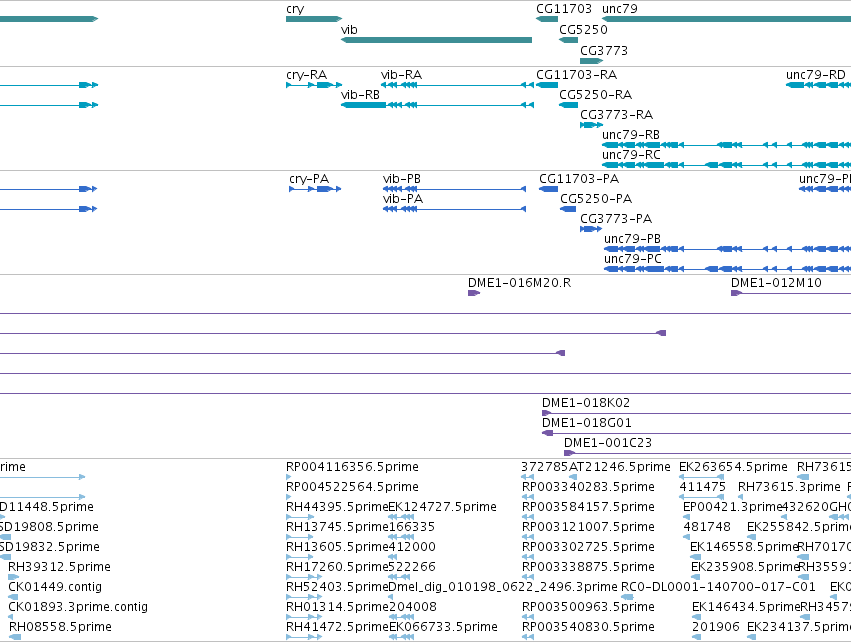Select the RH17260.5prime EST label
This screenshot has height=642, width=851.
point(337,568)
